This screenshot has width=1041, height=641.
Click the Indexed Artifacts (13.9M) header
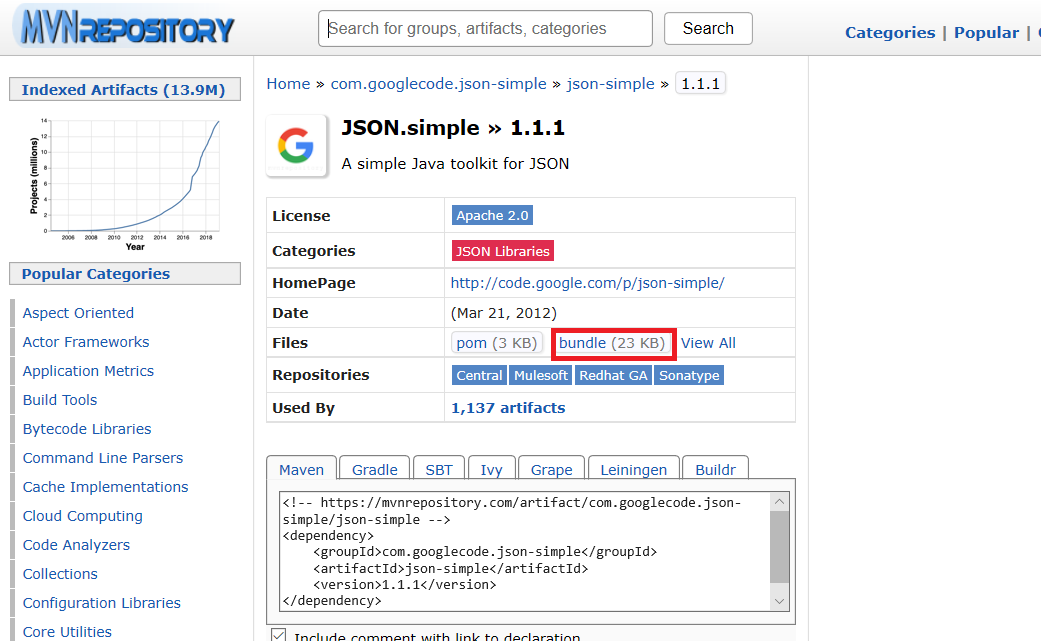tap(125, 90)
